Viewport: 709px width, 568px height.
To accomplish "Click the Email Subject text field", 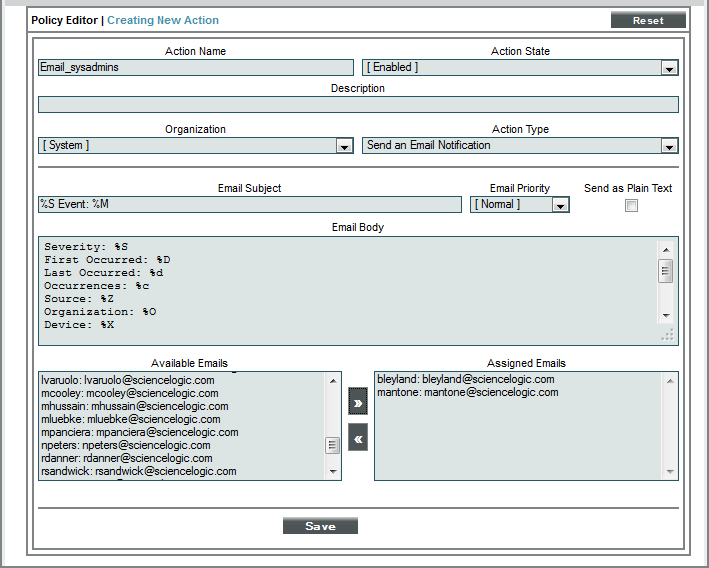I will 250,205.
